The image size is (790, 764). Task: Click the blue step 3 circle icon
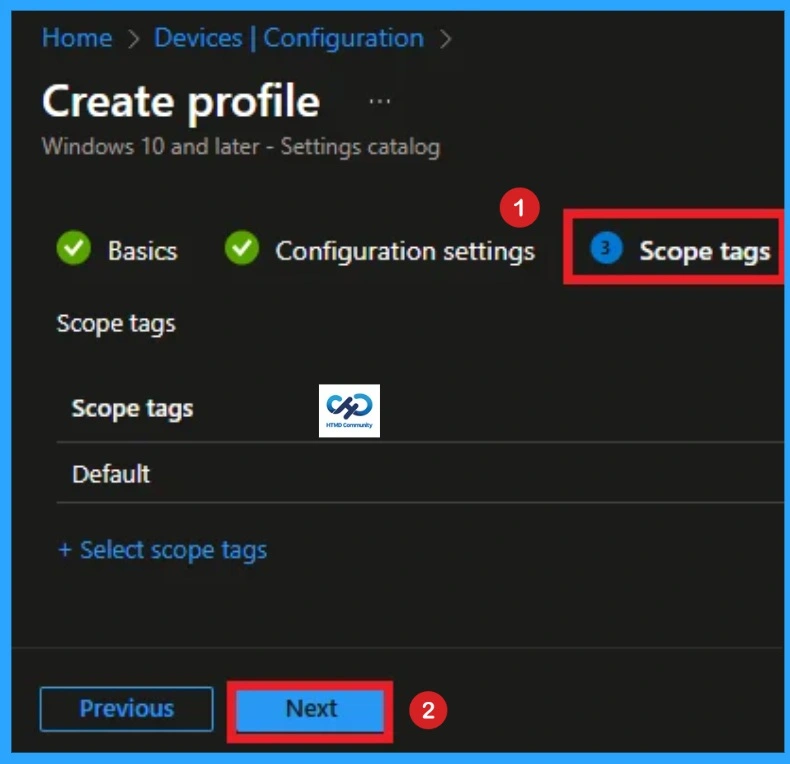(606, 248)
